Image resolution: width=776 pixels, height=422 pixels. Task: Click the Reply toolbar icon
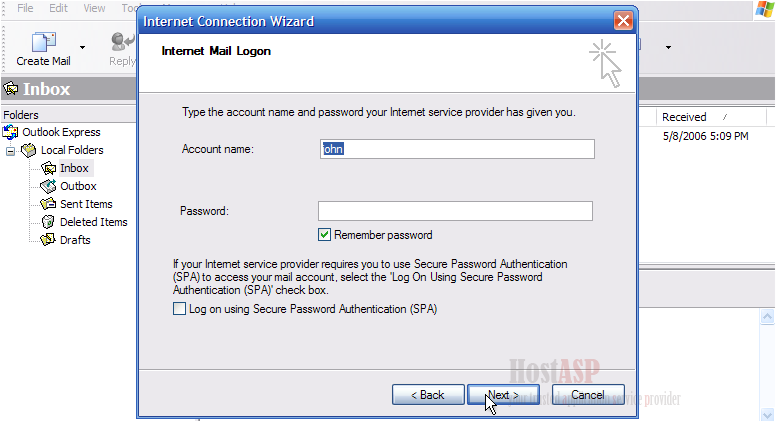pyautogui.click(x=123, y=42)
